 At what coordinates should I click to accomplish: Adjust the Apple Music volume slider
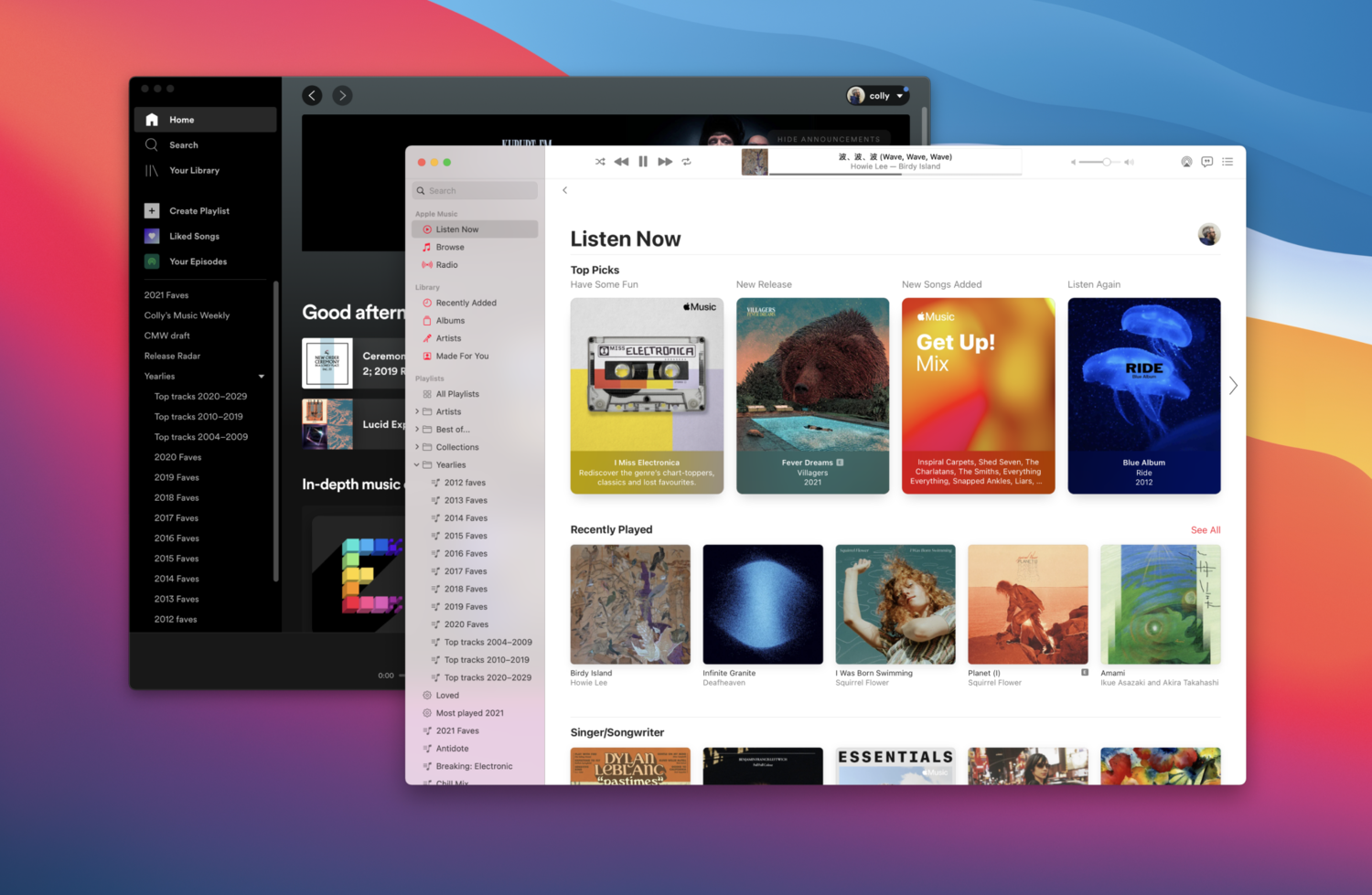click(x=1106, y=162)
